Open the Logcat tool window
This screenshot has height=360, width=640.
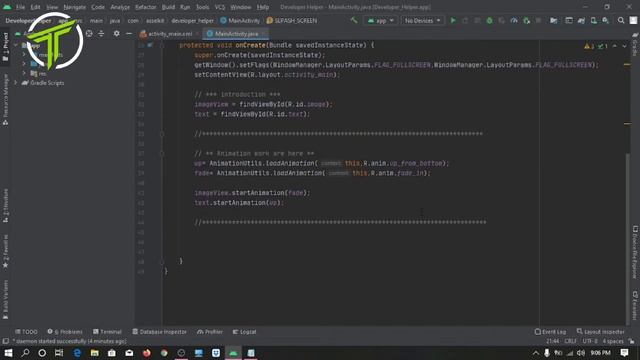coord(244,332)
